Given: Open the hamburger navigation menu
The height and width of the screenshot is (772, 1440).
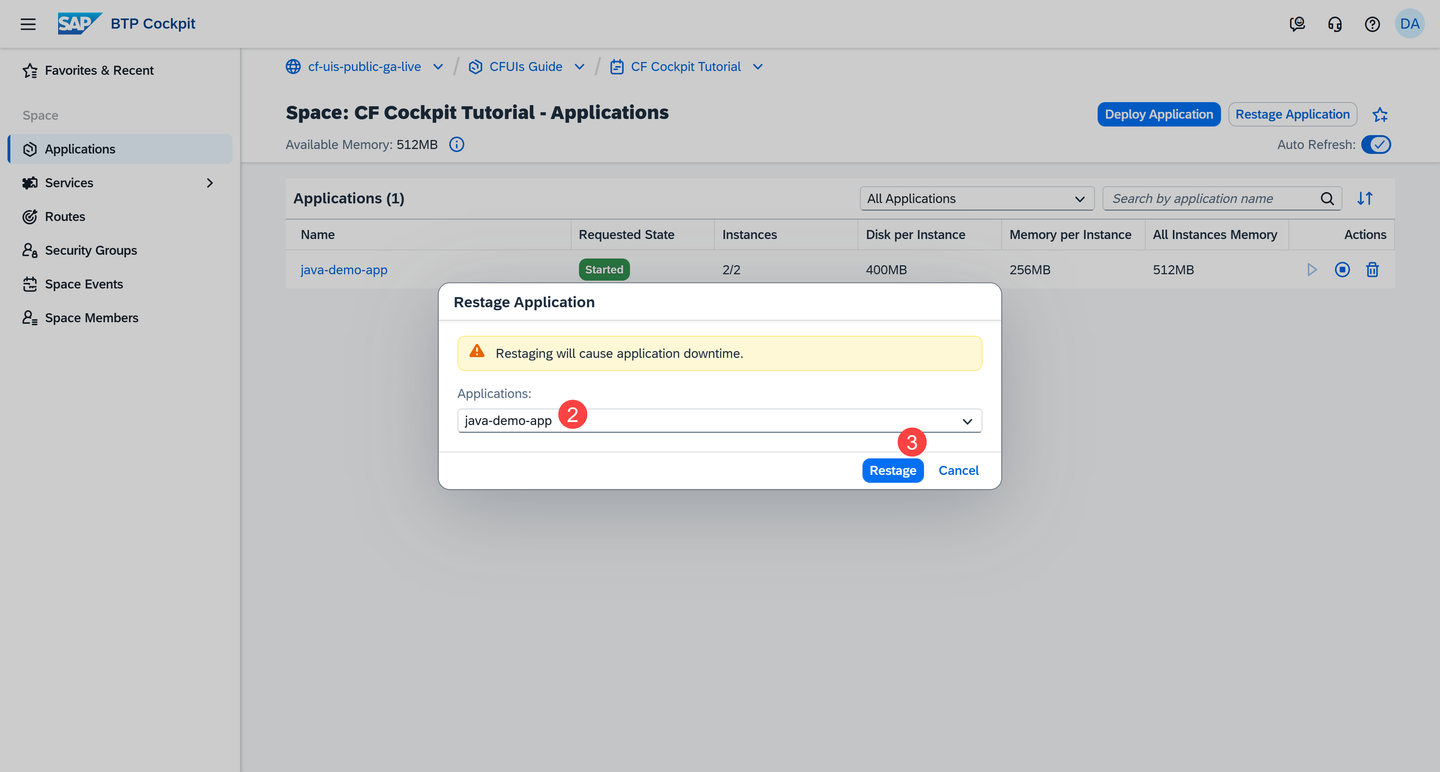Looking at the screenshot, I should (x=28, y=24).
